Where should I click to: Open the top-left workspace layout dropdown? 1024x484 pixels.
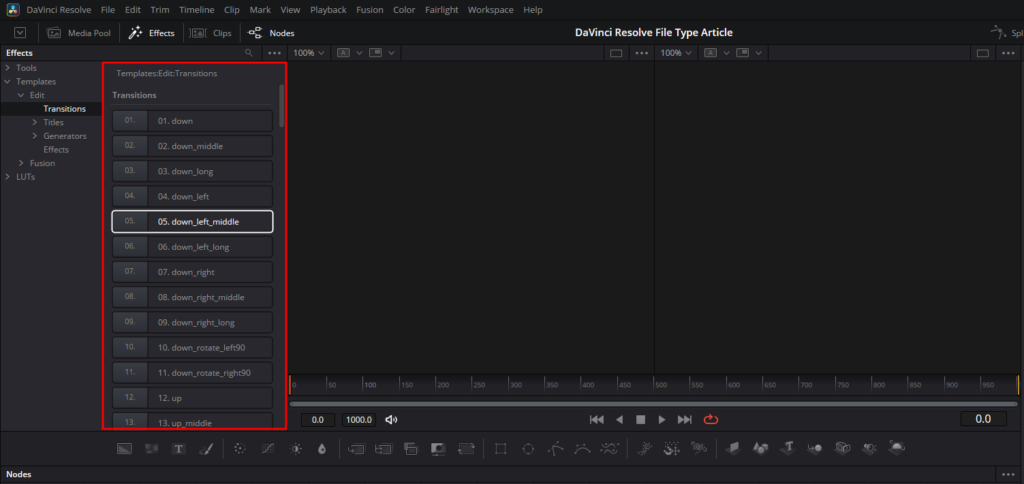pyautogui.click(x=20, y=33)
